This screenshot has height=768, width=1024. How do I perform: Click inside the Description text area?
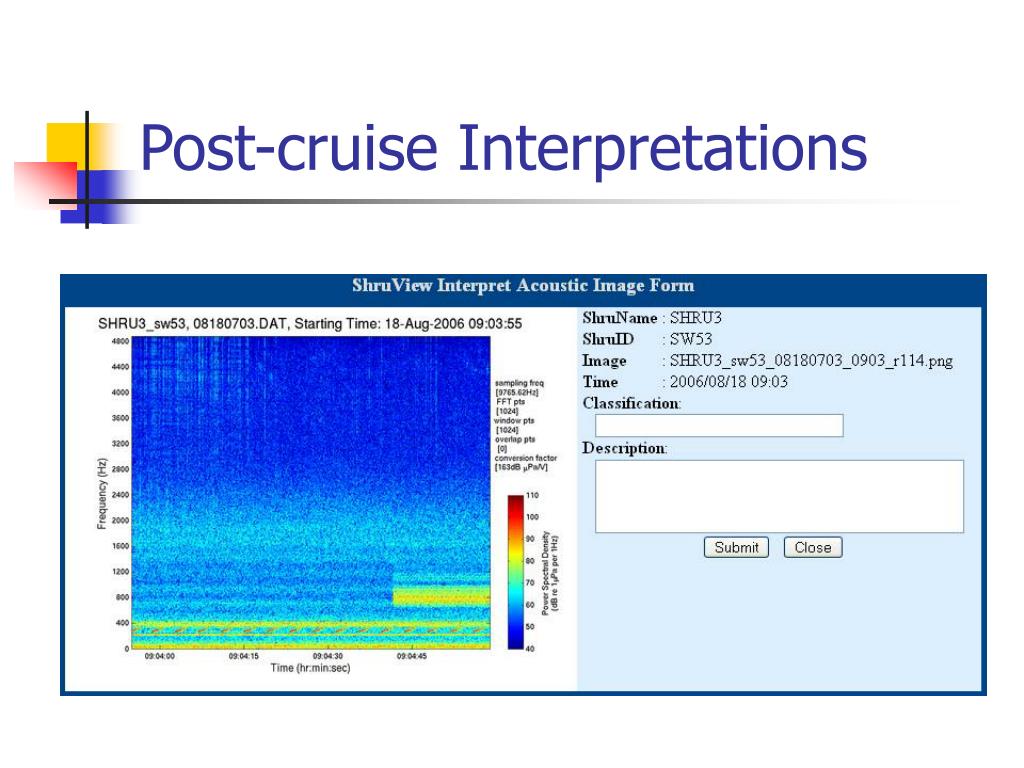[x=779, y=496]
